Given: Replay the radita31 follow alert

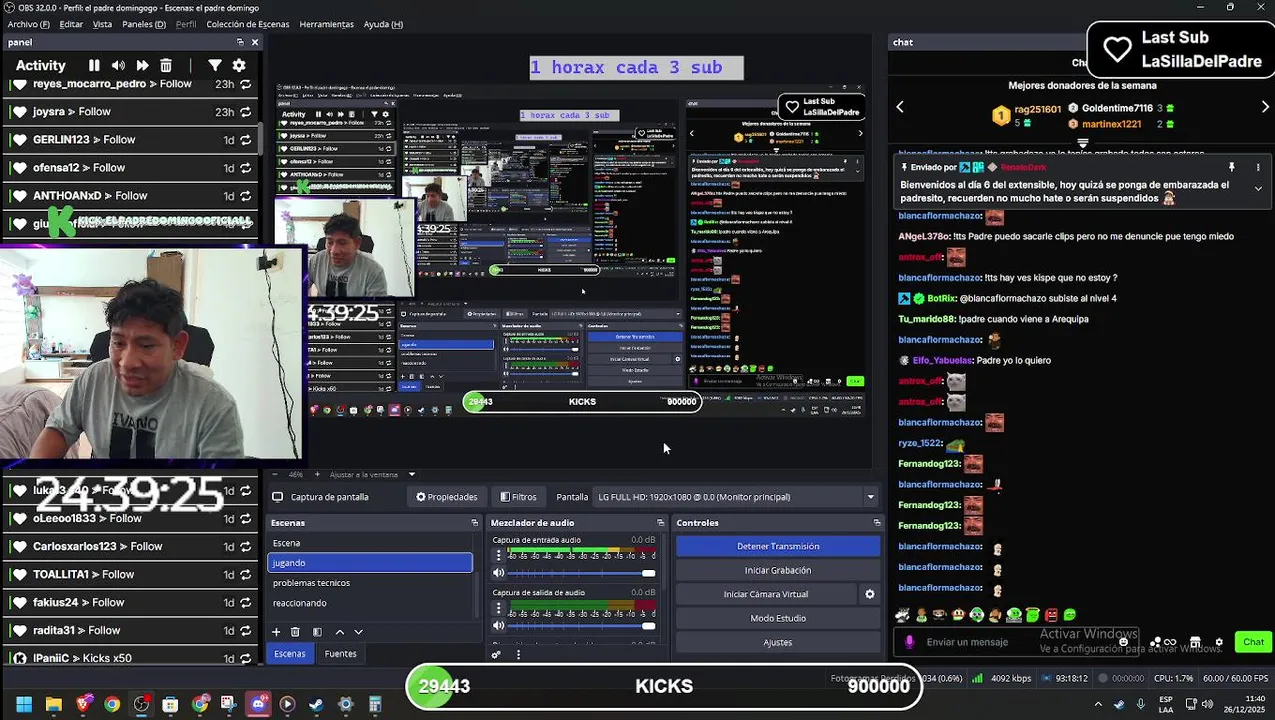Looking at the screenshot, I should pyautogui.click(x=245, y=631).
